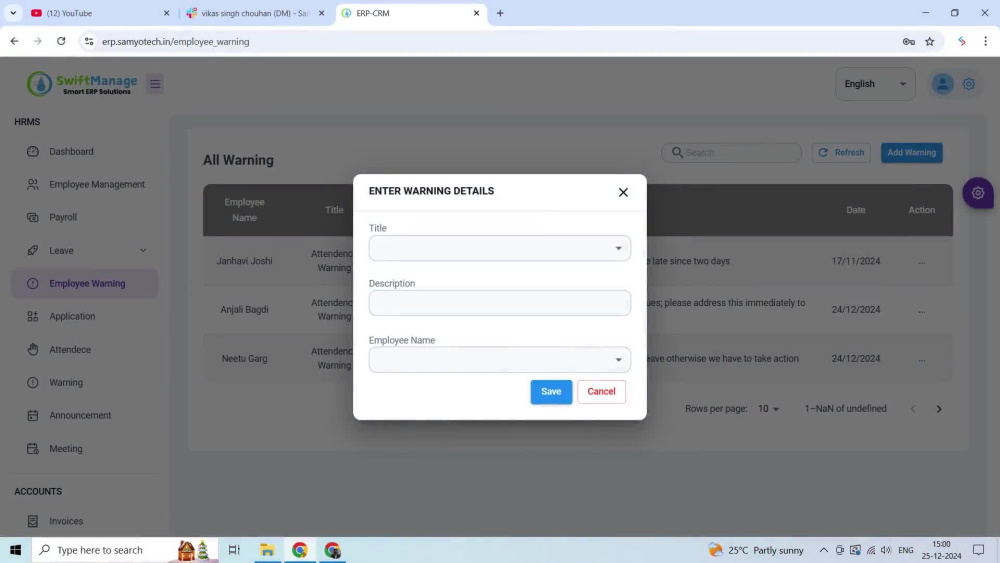
Task: Open Windows Start menu
Action: click(x=15, y=550)
